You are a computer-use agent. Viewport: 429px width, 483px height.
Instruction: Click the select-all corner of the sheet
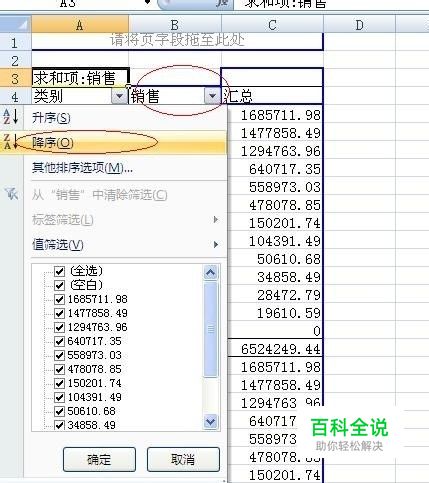pos(16,24)
